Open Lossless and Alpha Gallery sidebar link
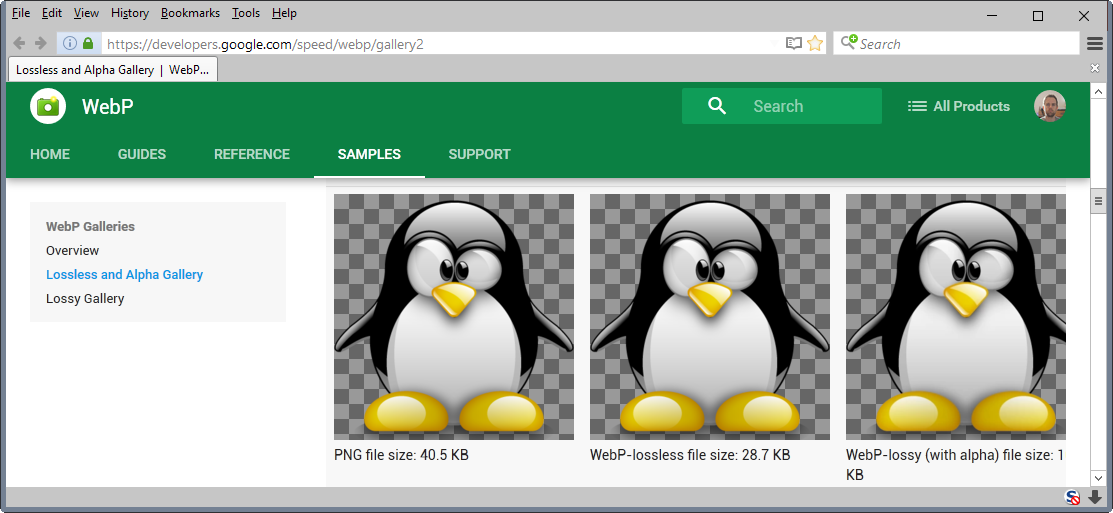The height and width of the screenshot is (513, 1113). [x=124, y=275]
